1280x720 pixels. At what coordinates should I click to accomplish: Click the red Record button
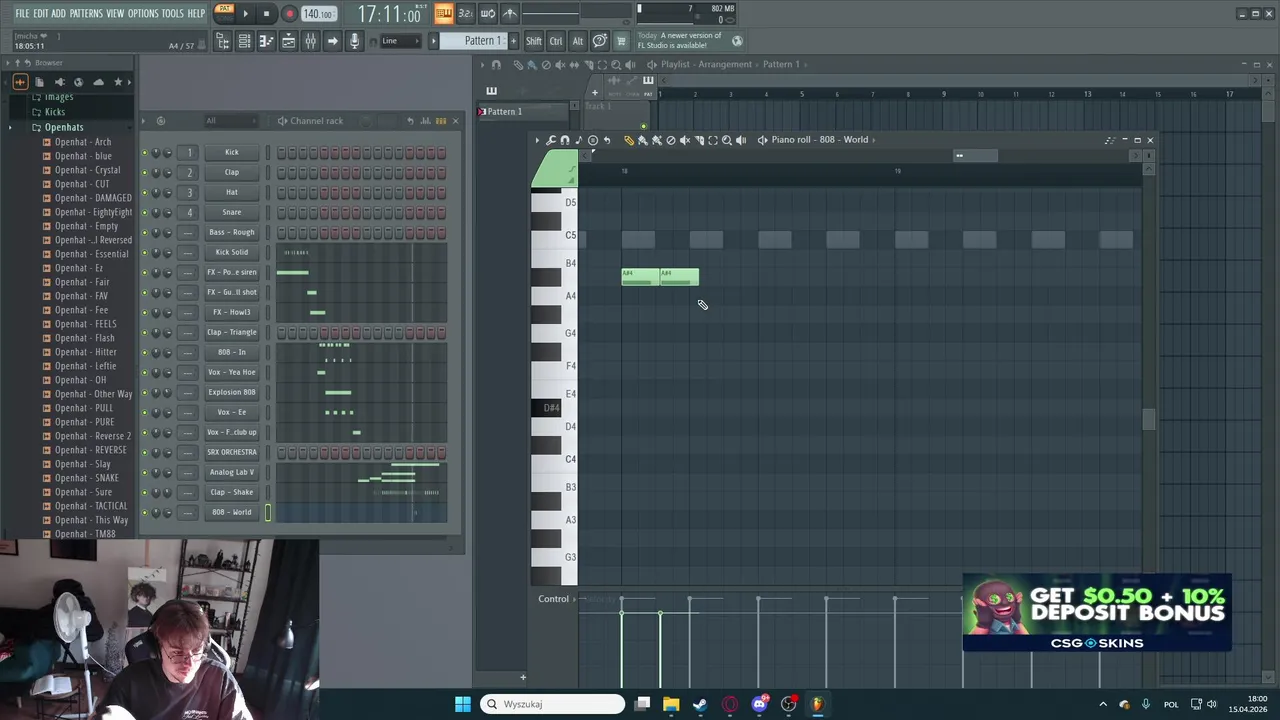point(289,14)
